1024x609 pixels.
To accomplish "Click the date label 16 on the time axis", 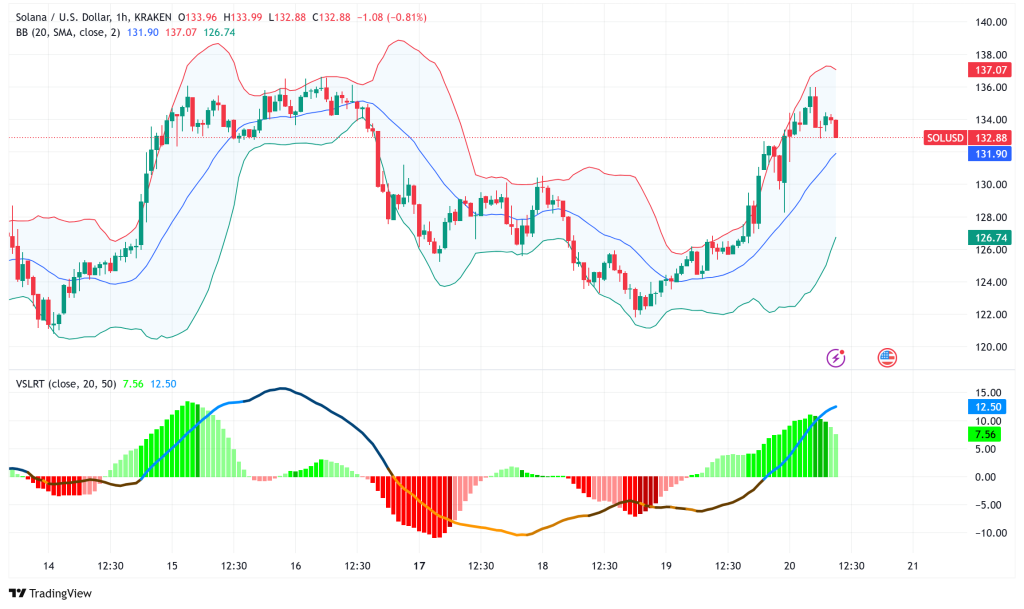I will click(295, 566).
